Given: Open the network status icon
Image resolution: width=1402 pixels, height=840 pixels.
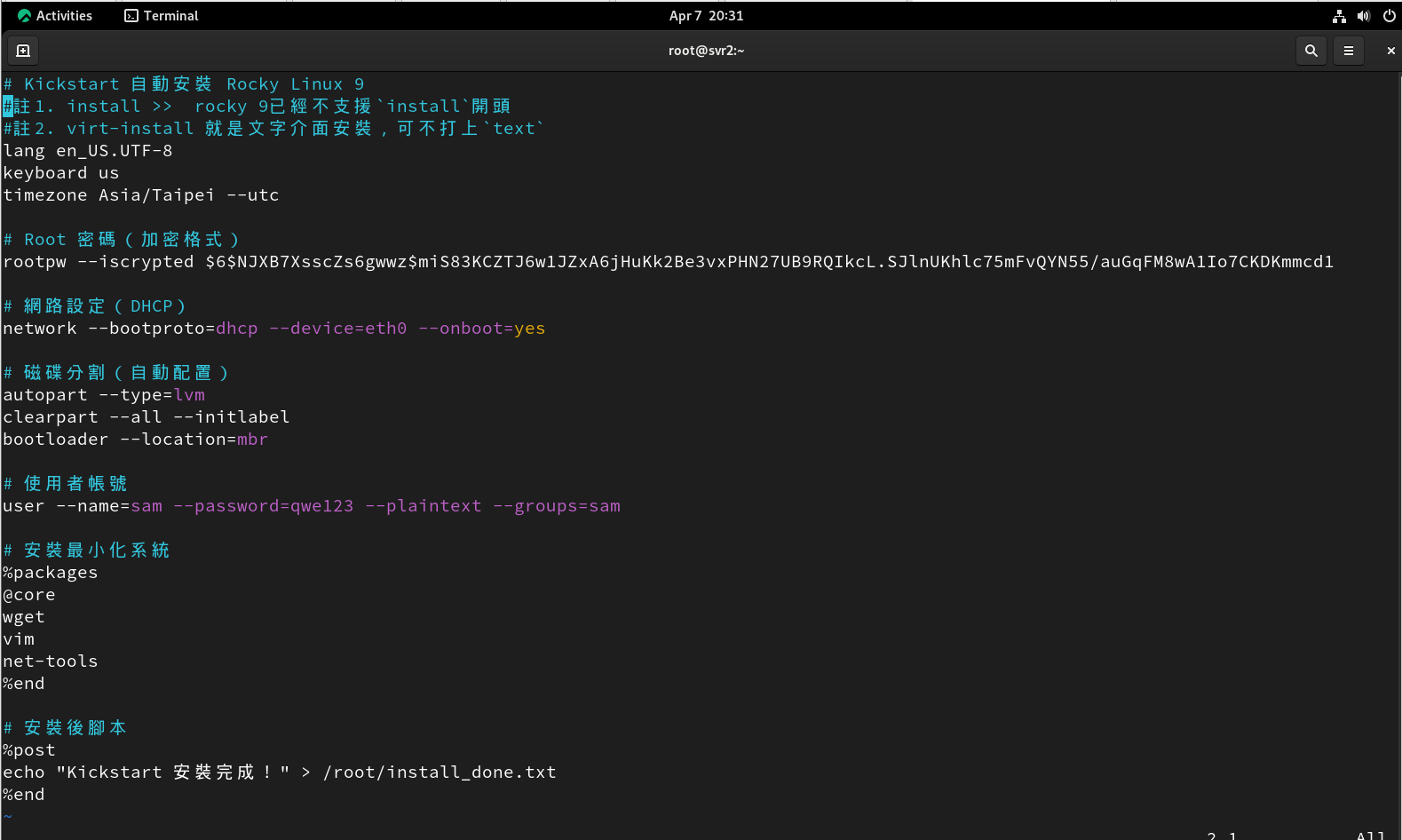Looking at the screenshot, I should tap(1339, 16).
